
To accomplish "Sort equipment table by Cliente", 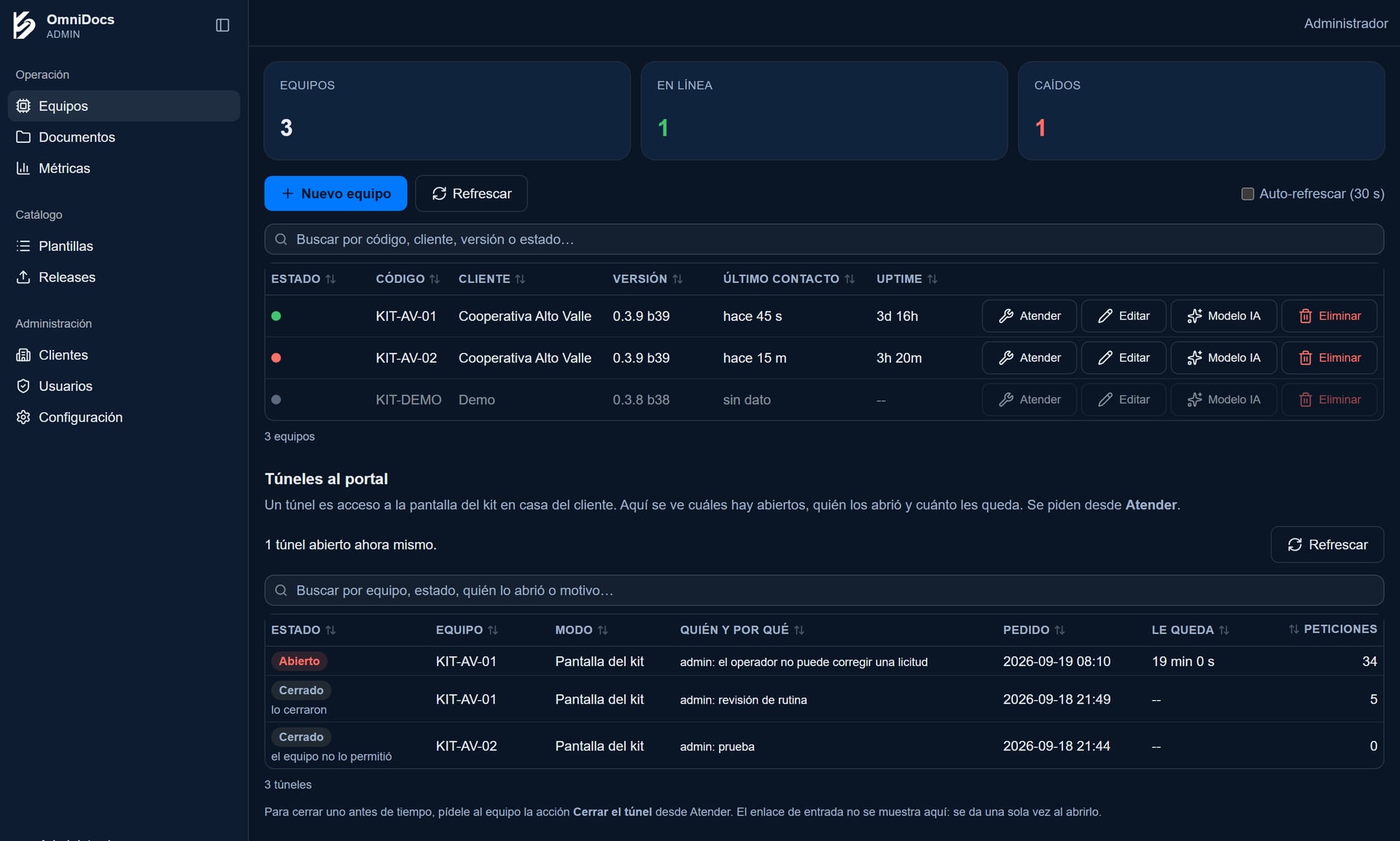I will click(491, 279).
